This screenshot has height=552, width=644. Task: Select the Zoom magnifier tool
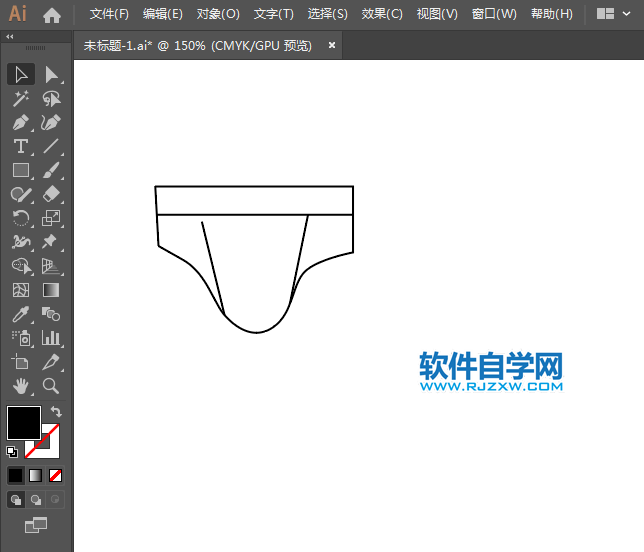point(51,385)
